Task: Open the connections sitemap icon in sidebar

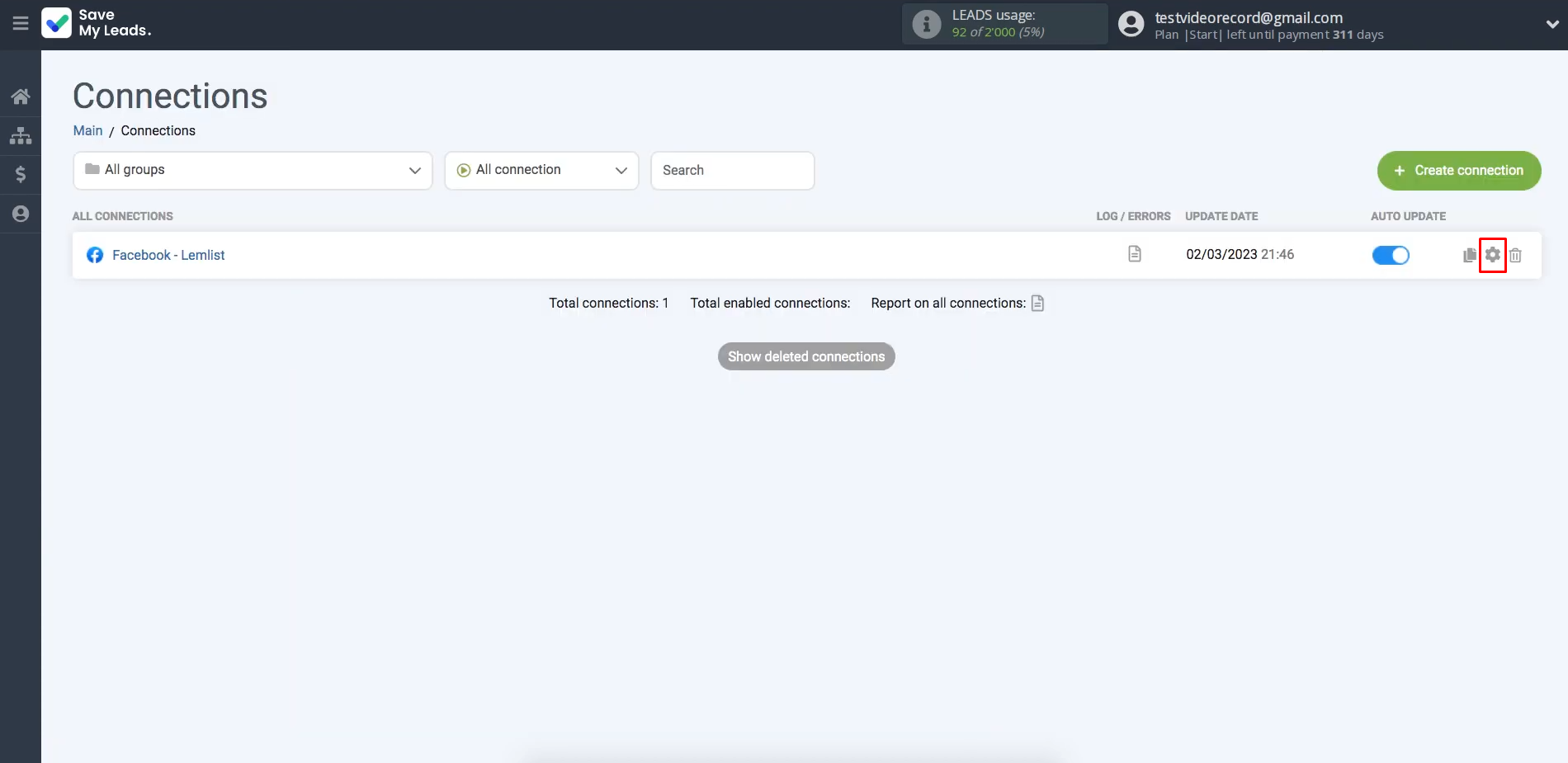Action: point(21,135)
